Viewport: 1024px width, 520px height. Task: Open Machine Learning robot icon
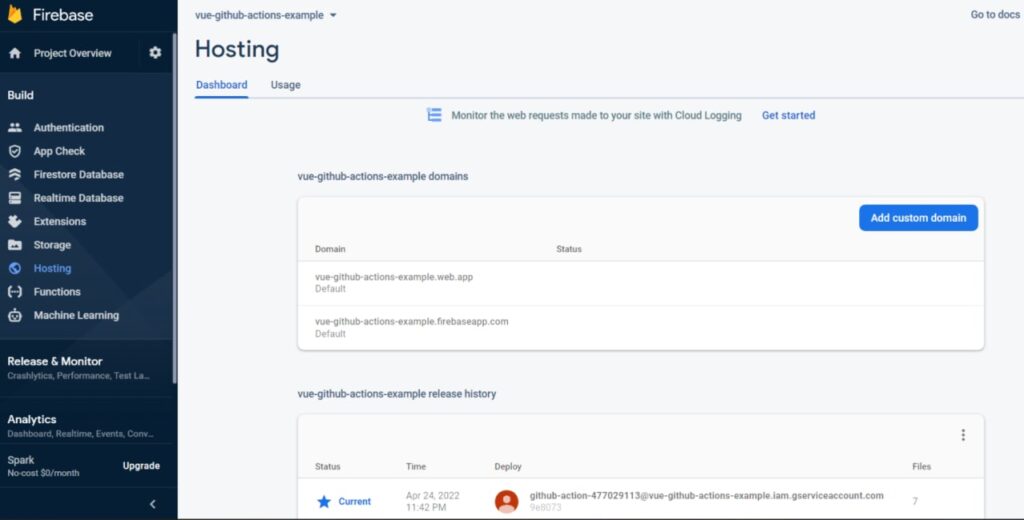coord(15,315)
